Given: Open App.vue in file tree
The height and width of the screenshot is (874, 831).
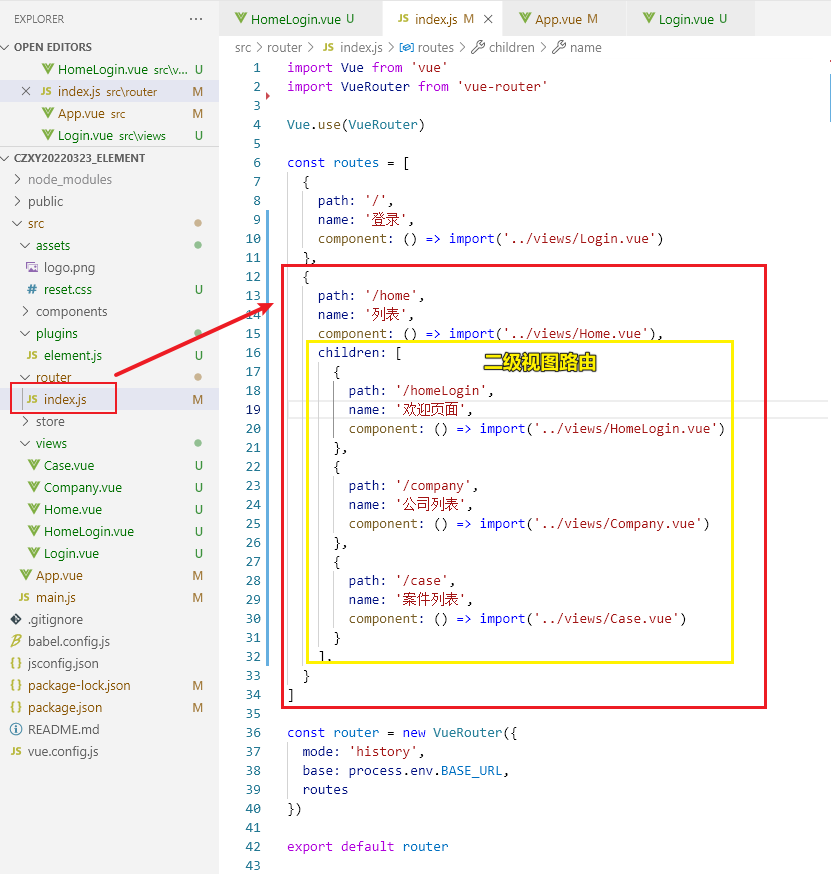Looking at the screenshot, I should coord(59,575).
